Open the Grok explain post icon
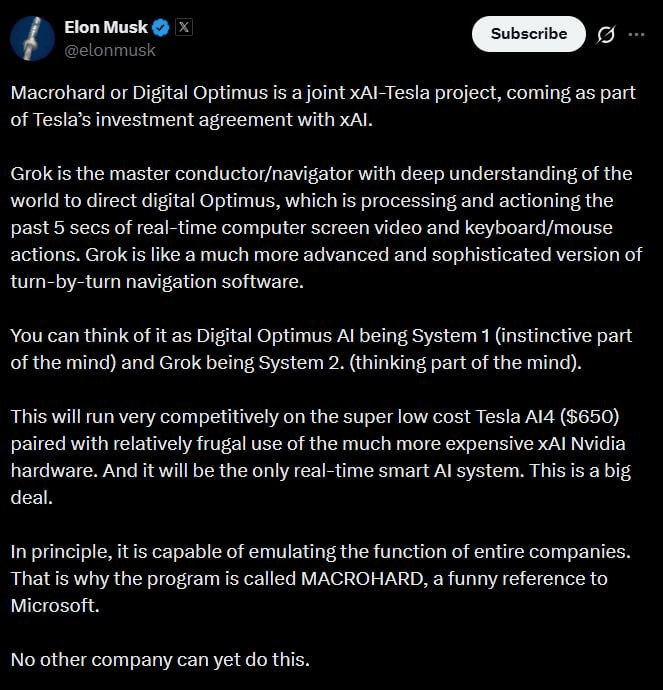Viewport: 663px width, 690px height. pyautogui.click(x=605, y=35)
